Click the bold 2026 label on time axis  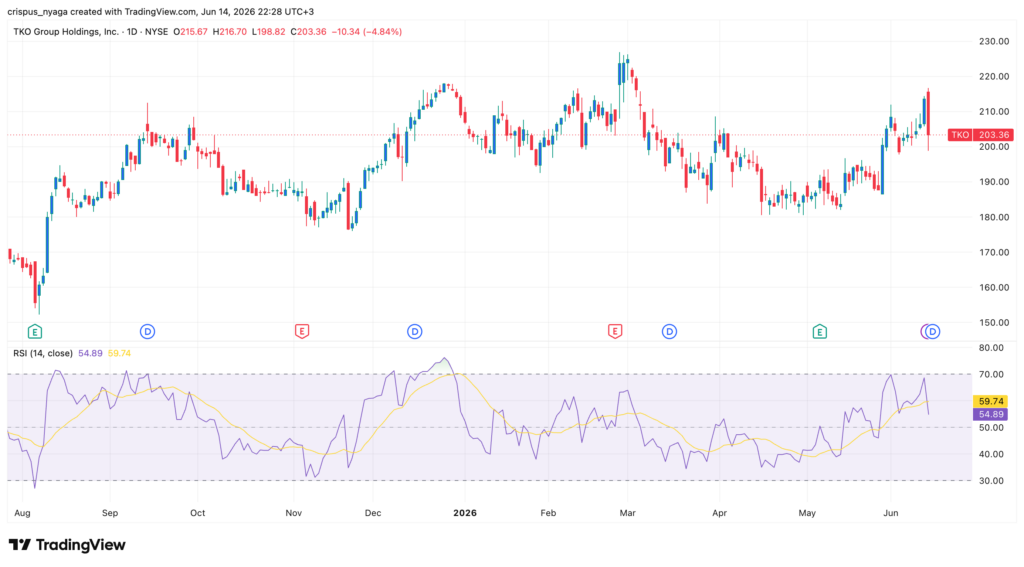(465, 513)
